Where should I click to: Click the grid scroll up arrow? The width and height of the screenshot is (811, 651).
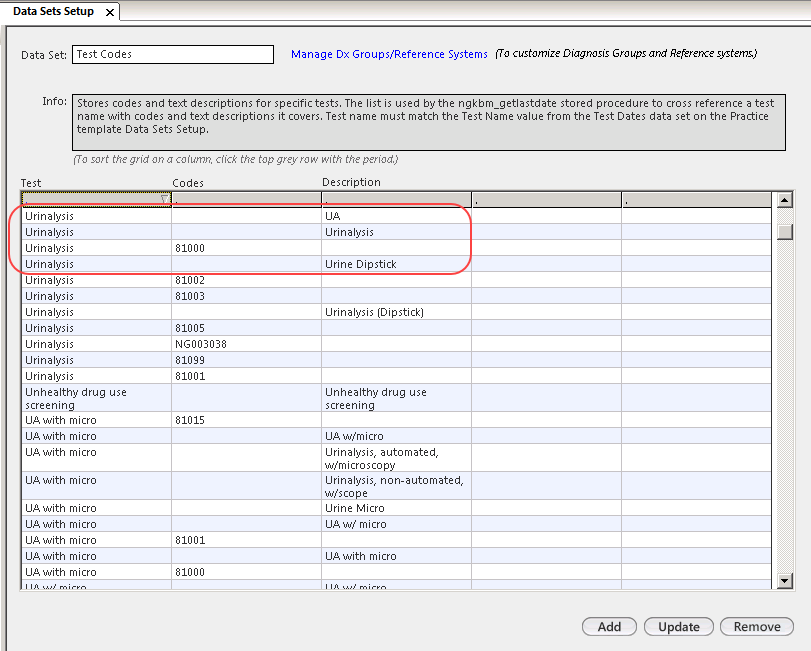785,200
